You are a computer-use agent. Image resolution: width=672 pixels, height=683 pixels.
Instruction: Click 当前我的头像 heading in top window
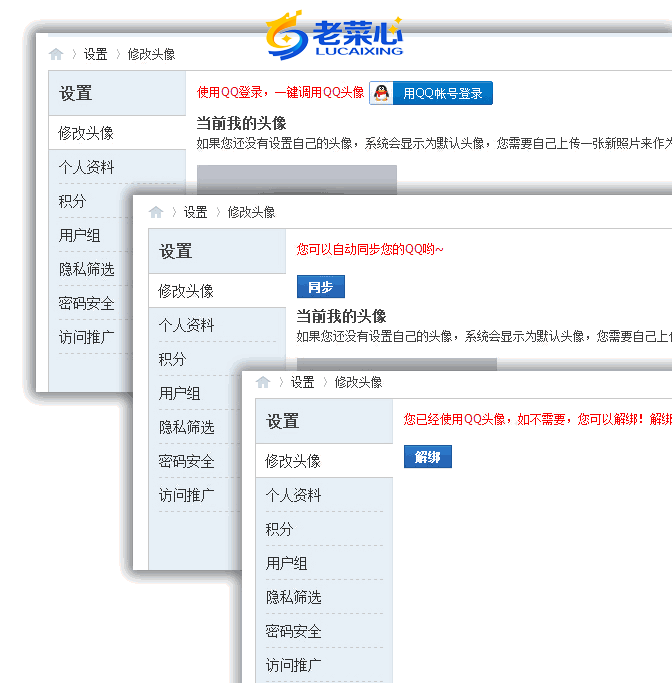coord(241,123)
